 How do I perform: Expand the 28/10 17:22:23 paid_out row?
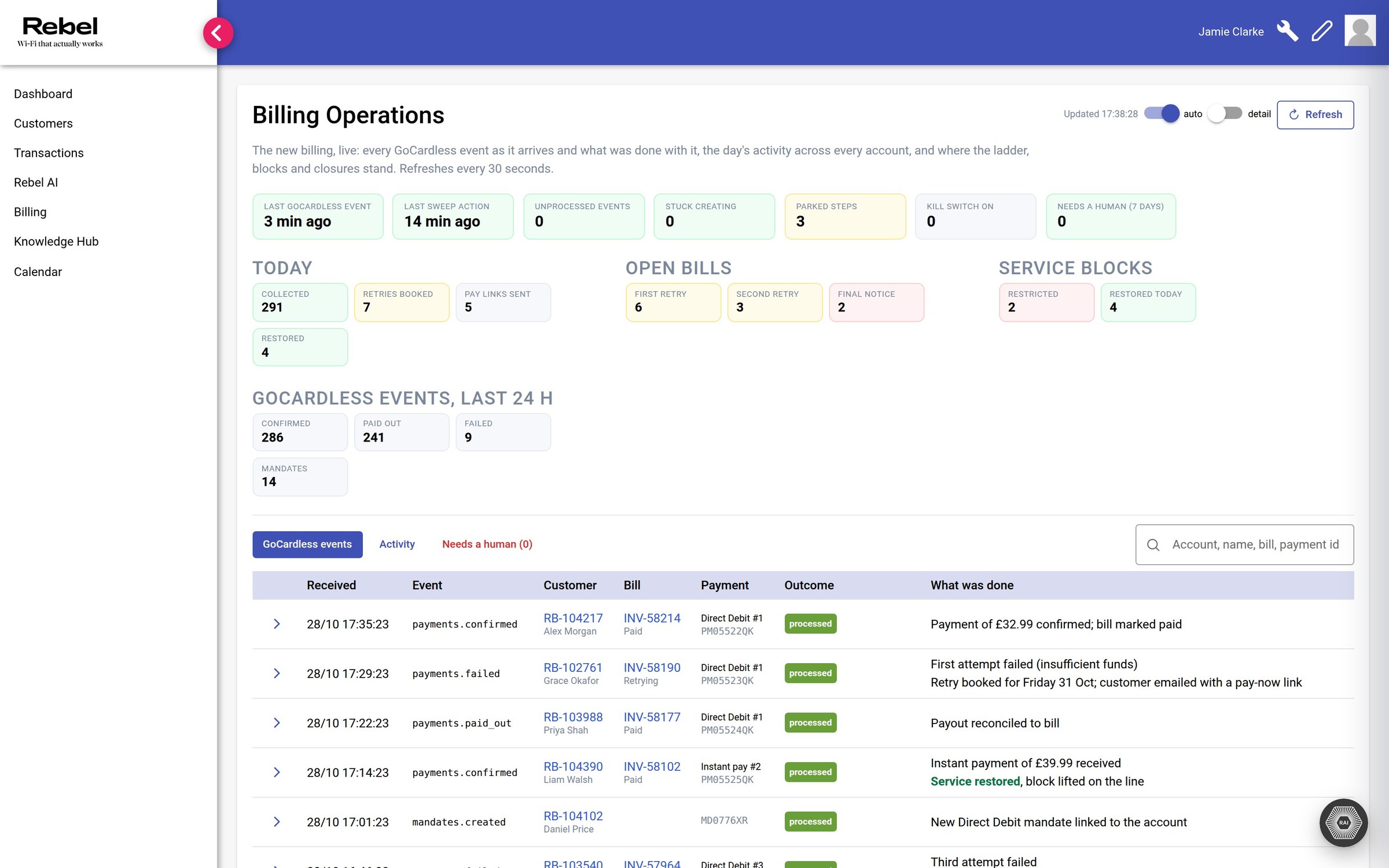click(277, 723)
